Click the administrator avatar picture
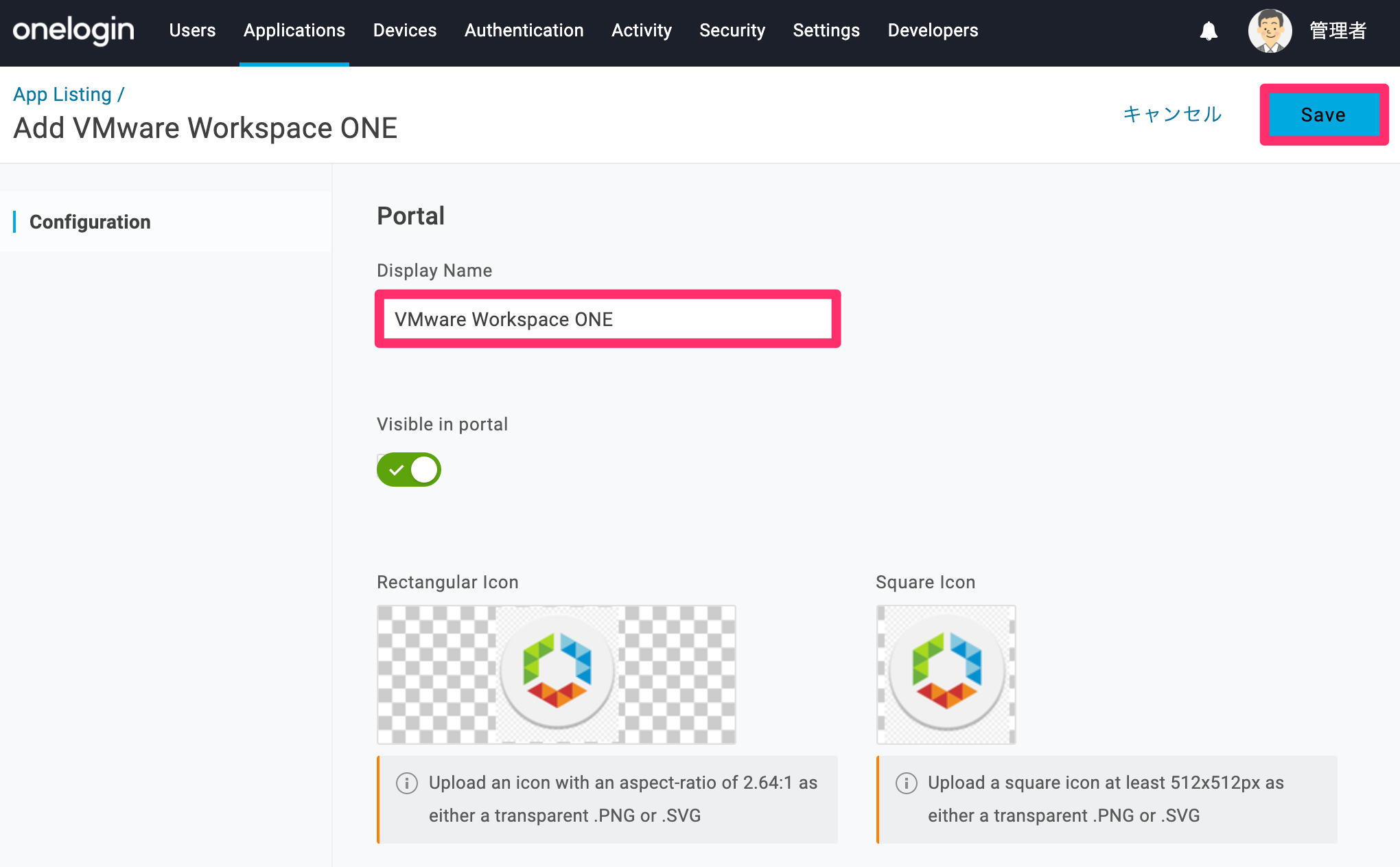Viewport: 1400px width, 867px height. pos(1270,31)
